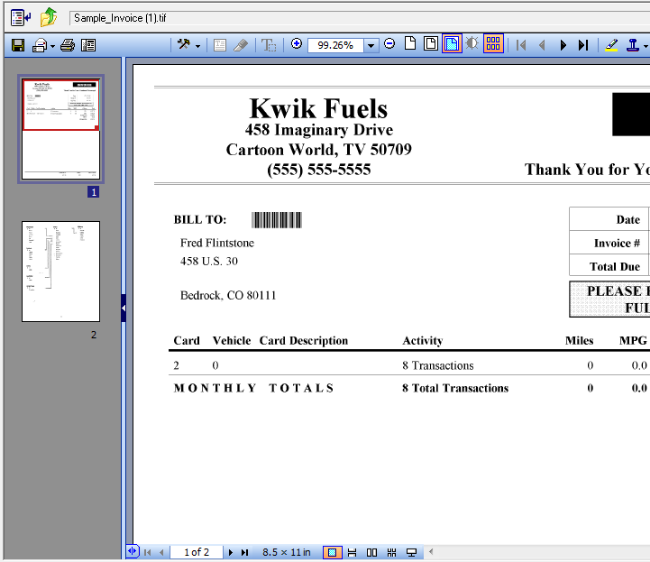
Task: Click the '8 Transactions' activity cell
Action: [438, 366]
